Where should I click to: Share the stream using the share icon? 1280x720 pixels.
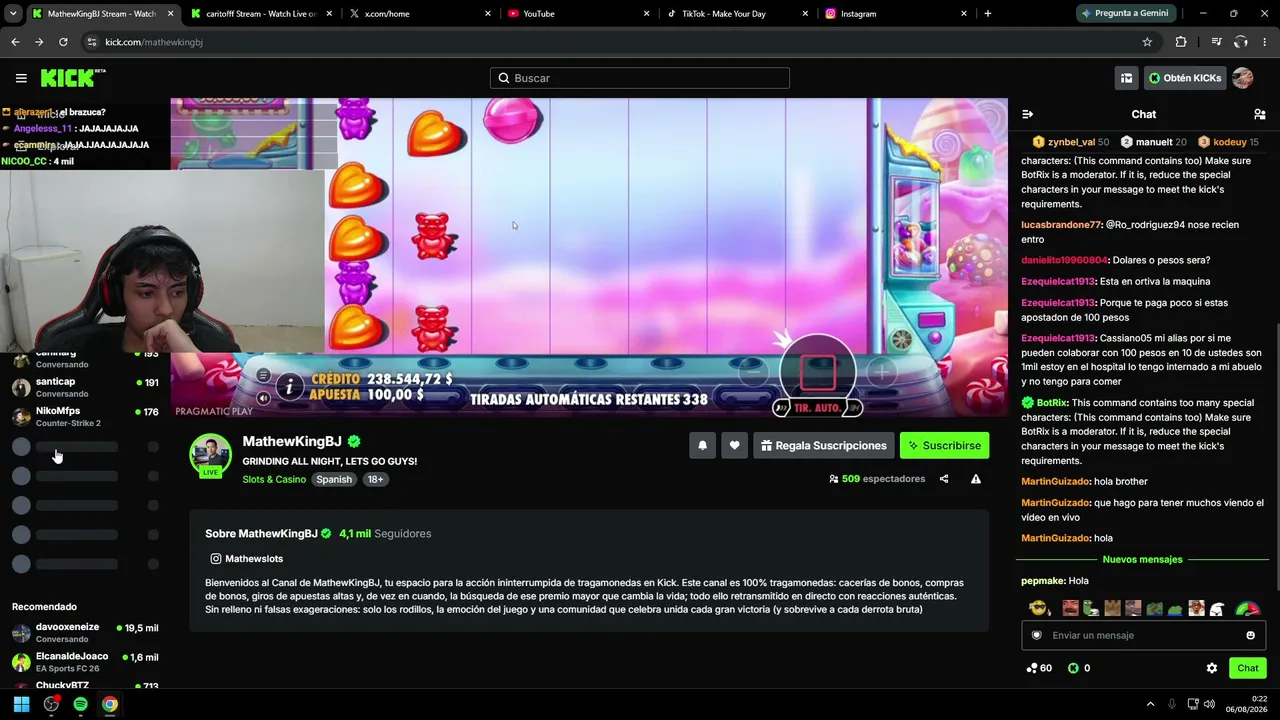tap(944, 479)
